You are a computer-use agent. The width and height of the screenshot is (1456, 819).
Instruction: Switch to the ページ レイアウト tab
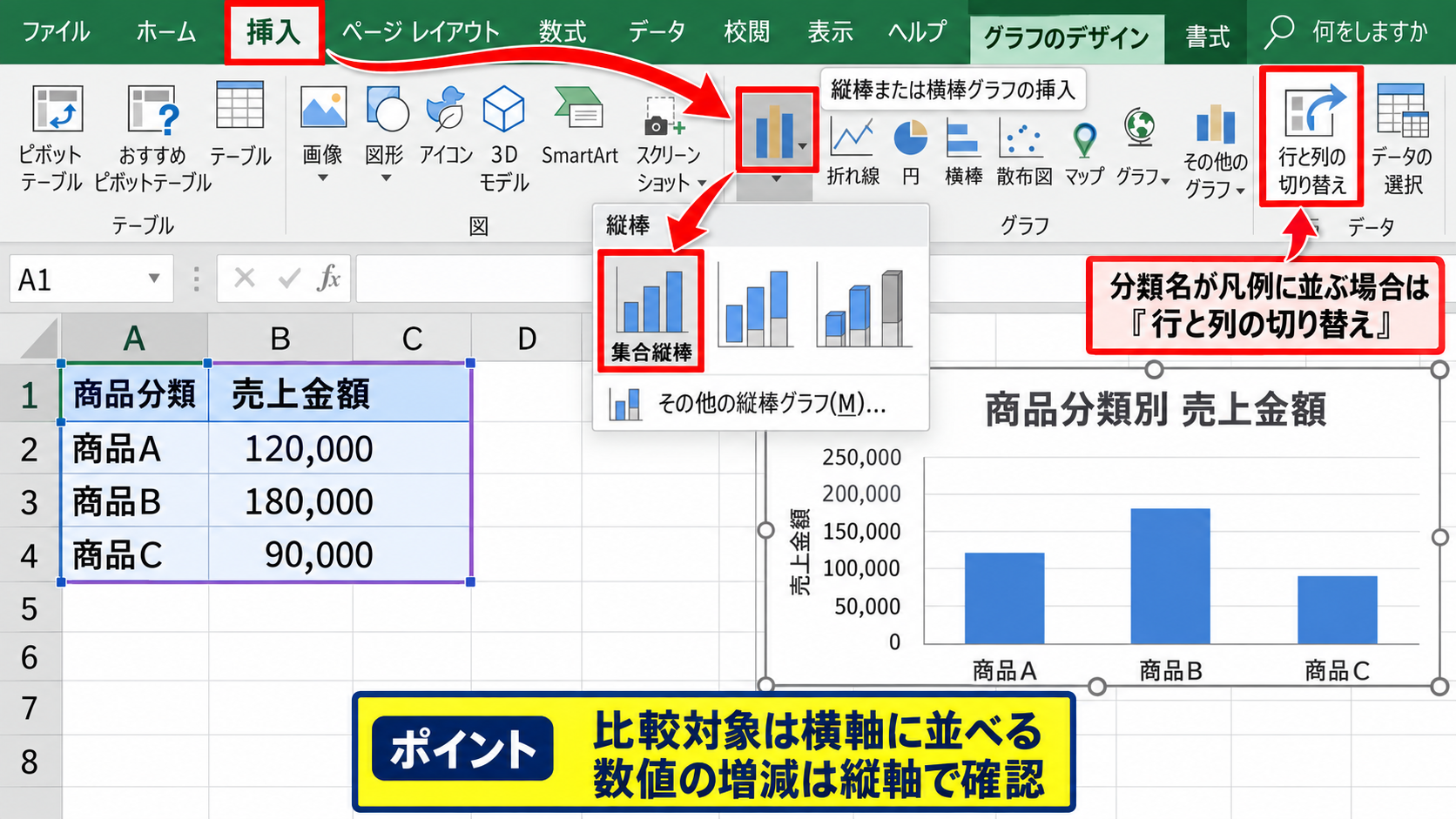pyautogui.click(x=421, y=32)
